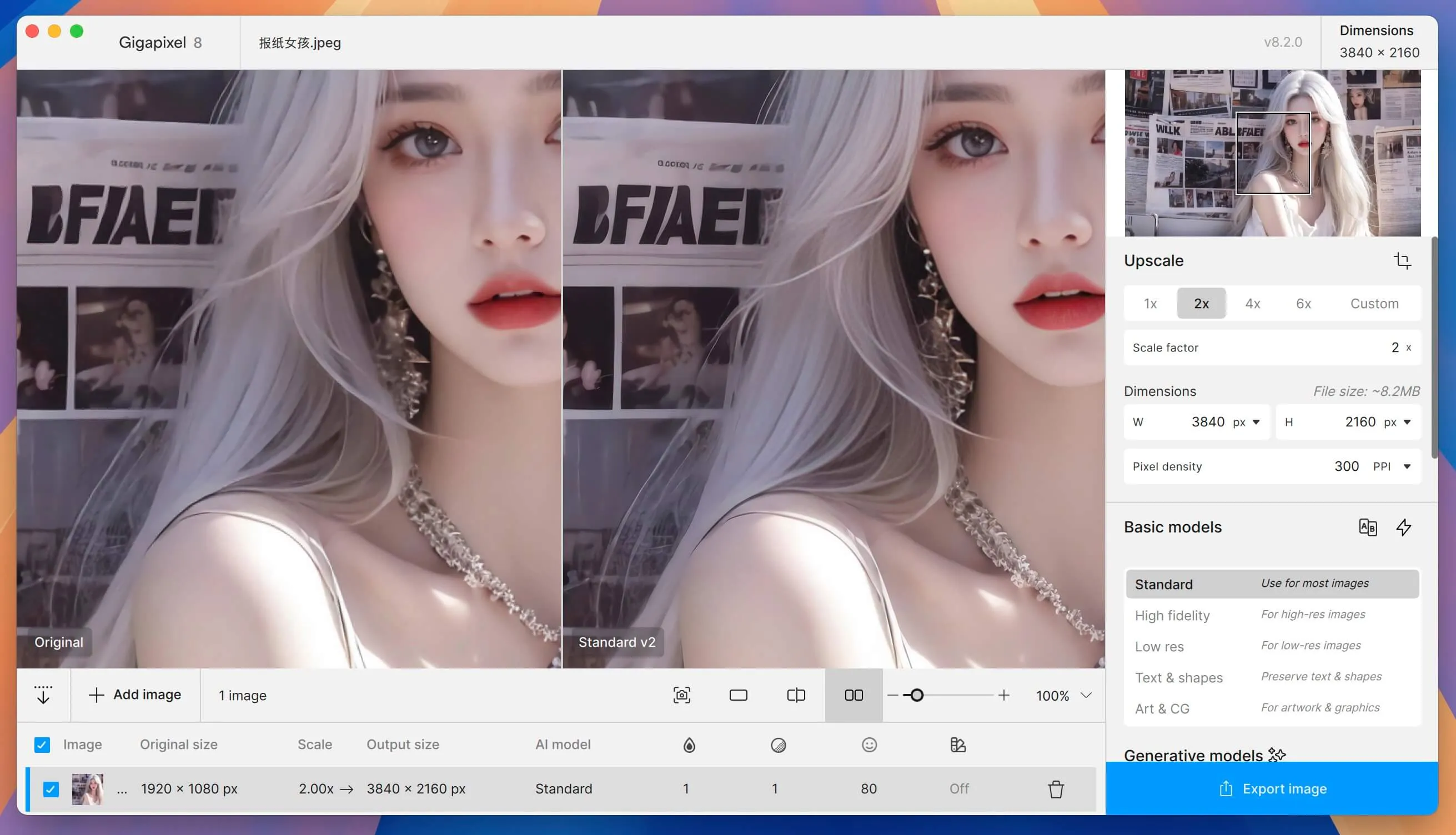Switch to single view layout icon
Viewport: 1456px width, 835px height.
(738, 695)
